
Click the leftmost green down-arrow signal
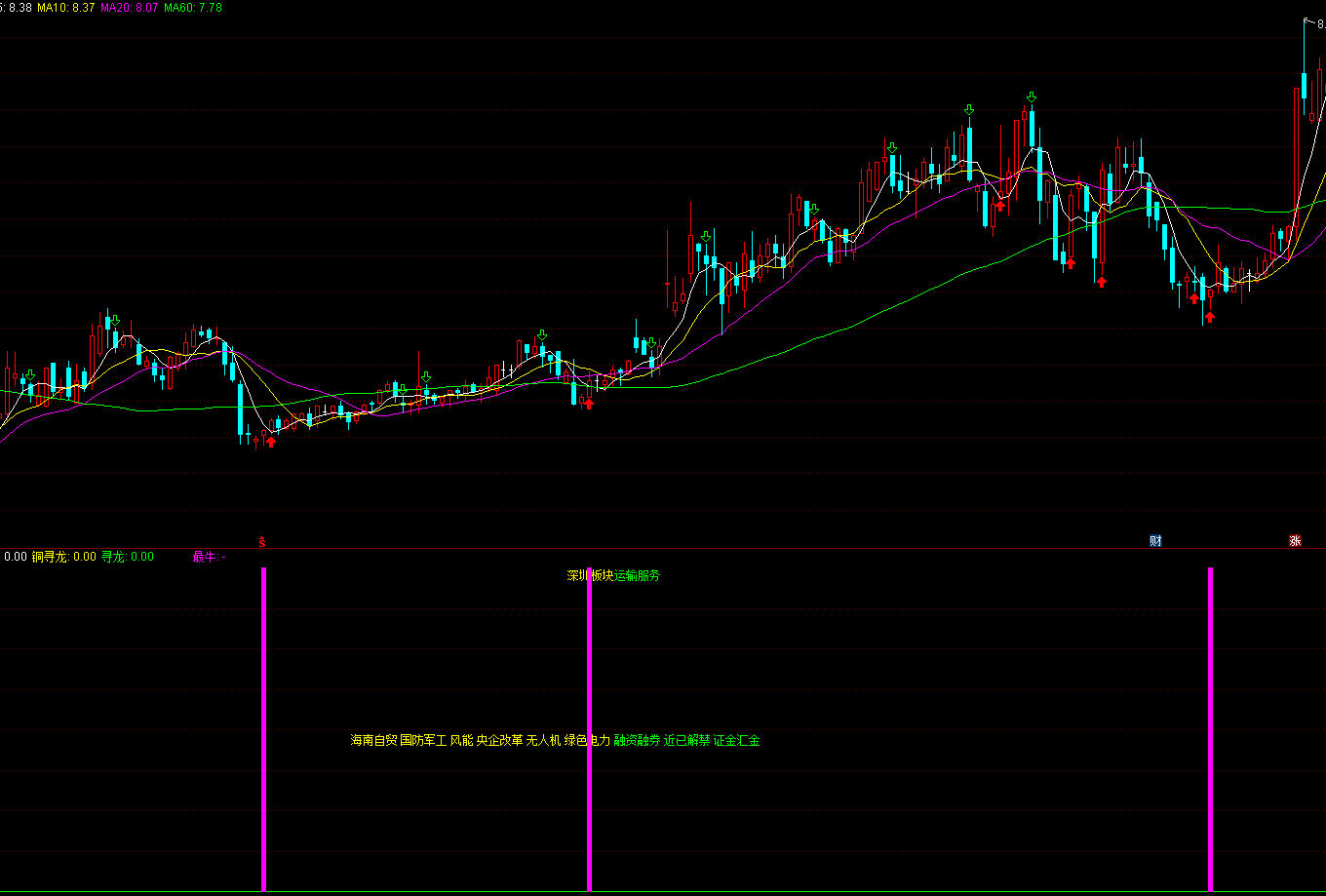coord(31,375)
